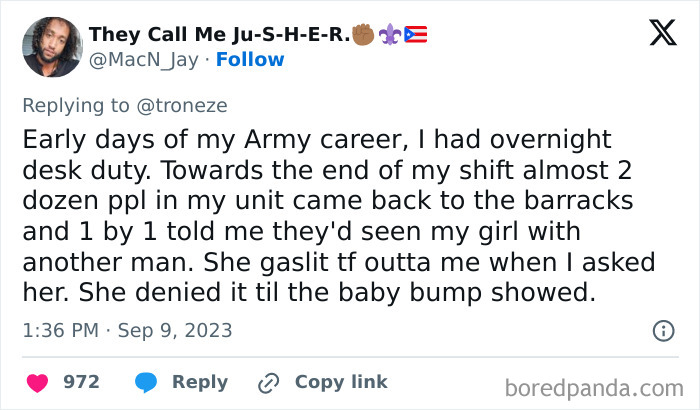Image resolution: width=700 pixels, height=410 pixels.
Task: Click the fleur-de-lis emoji
Action: coord(390,35)
